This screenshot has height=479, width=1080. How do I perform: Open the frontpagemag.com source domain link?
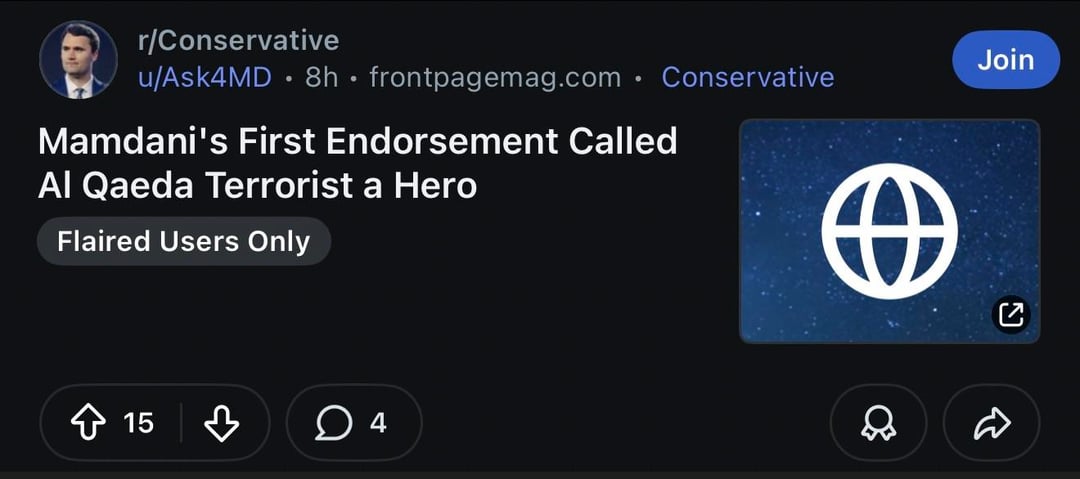(495, 77)
